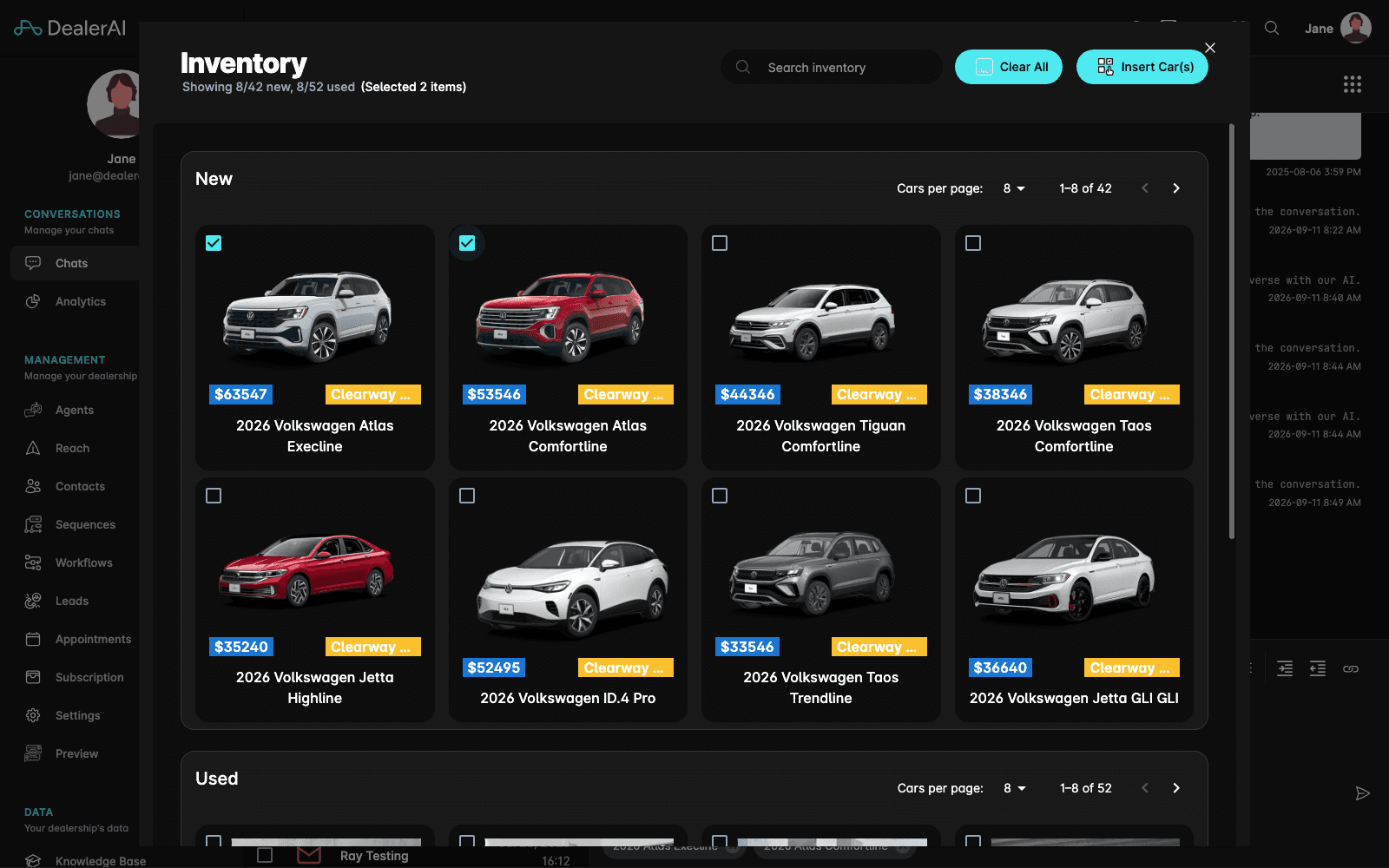Screen dimensions: 1389x868
Task: Go to next page of Used cars
Action: coord(1176,788)
